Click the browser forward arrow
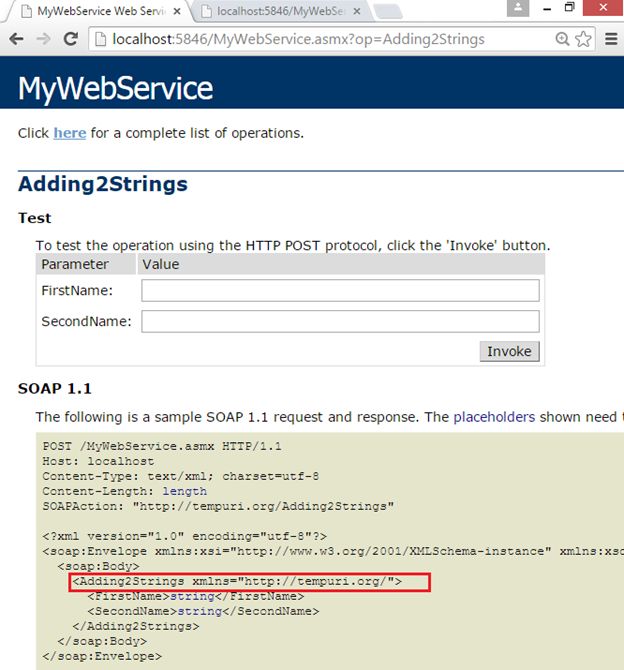The image size is (624, 670). pos(43,39)
